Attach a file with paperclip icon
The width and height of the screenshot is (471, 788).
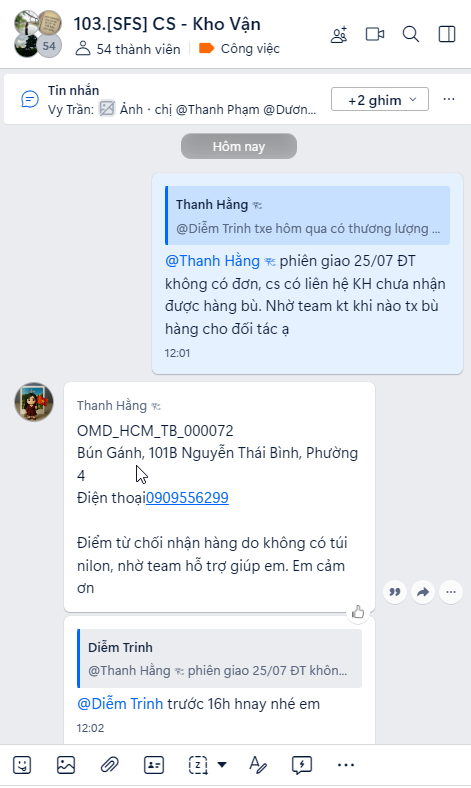point(109,765)
